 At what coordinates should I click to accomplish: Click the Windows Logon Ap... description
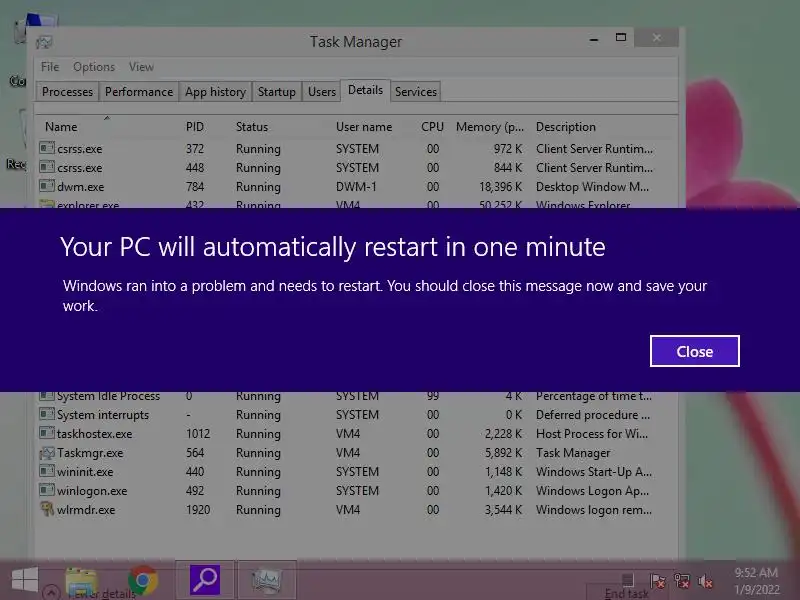pos(592,491)
